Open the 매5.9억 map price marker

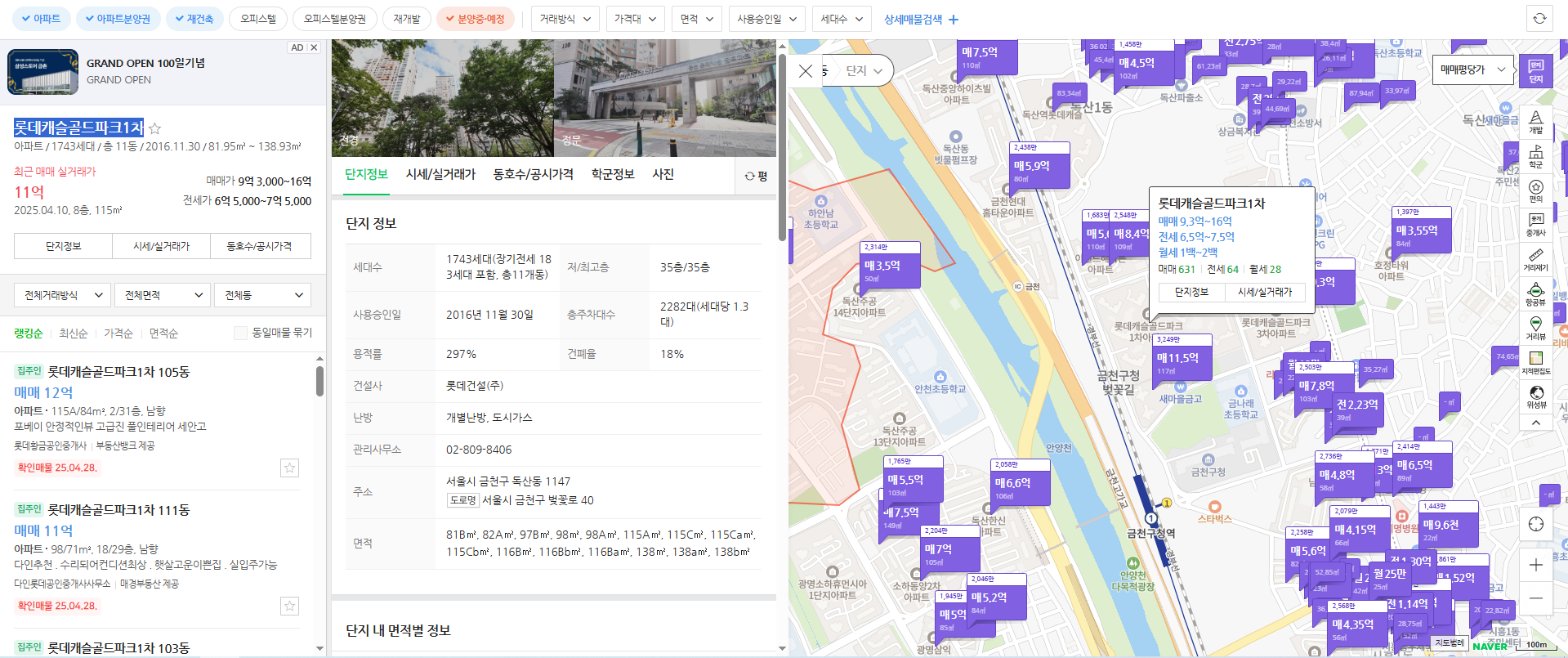pyautogui.click(x=1040, y=165)
